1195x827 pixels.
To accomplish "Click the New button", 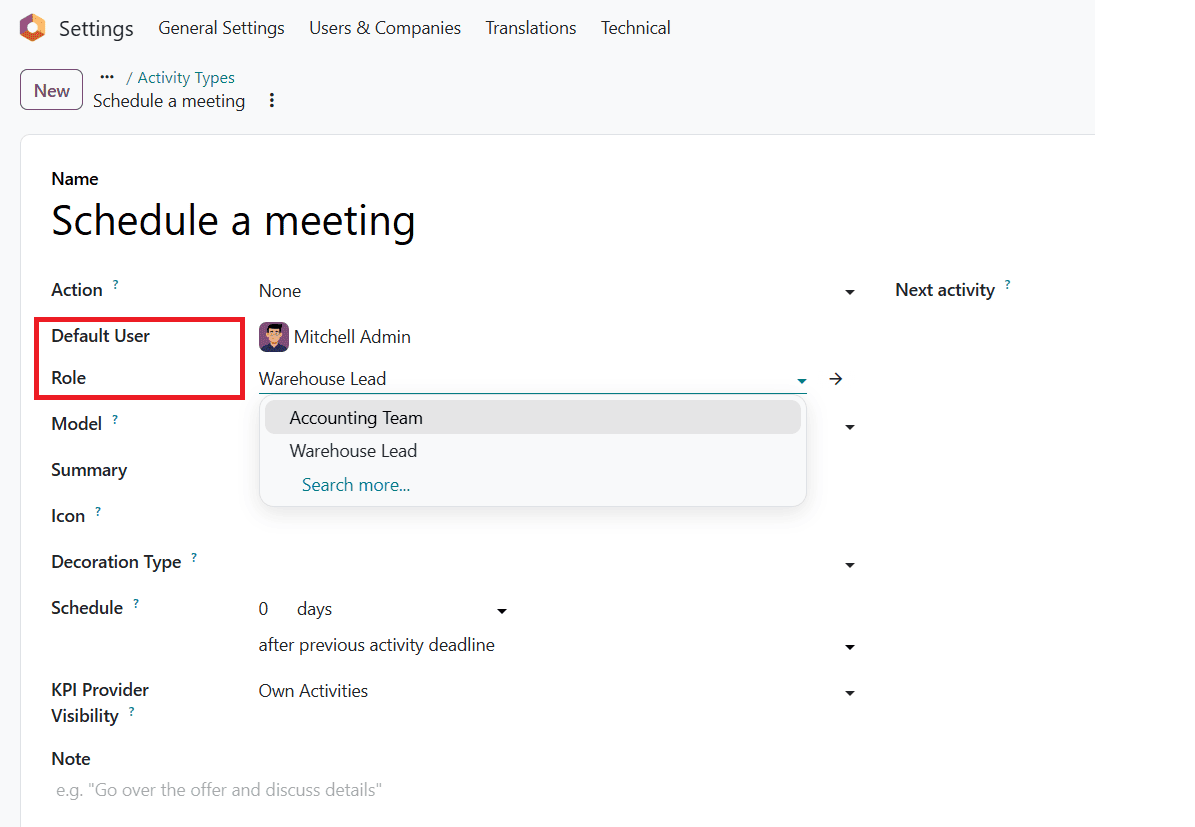I will (51, 90).
